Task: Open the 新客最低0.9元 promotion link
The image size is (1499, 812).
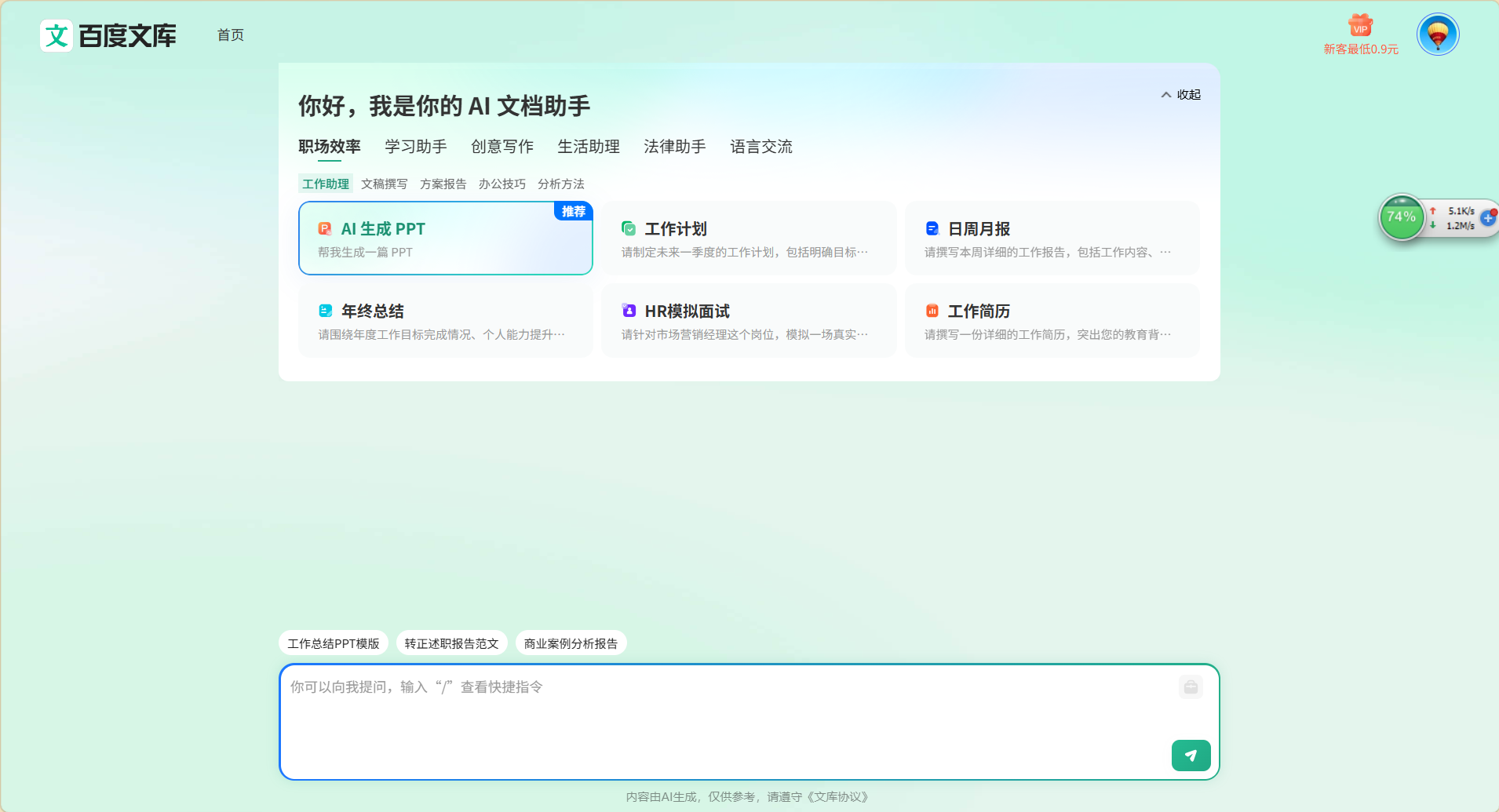Action: [1361, 49]
